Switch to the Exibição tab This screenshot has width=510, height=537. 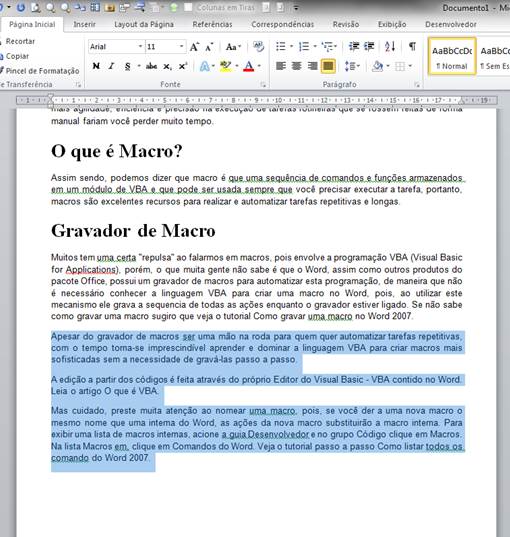(x=392, y=24)
